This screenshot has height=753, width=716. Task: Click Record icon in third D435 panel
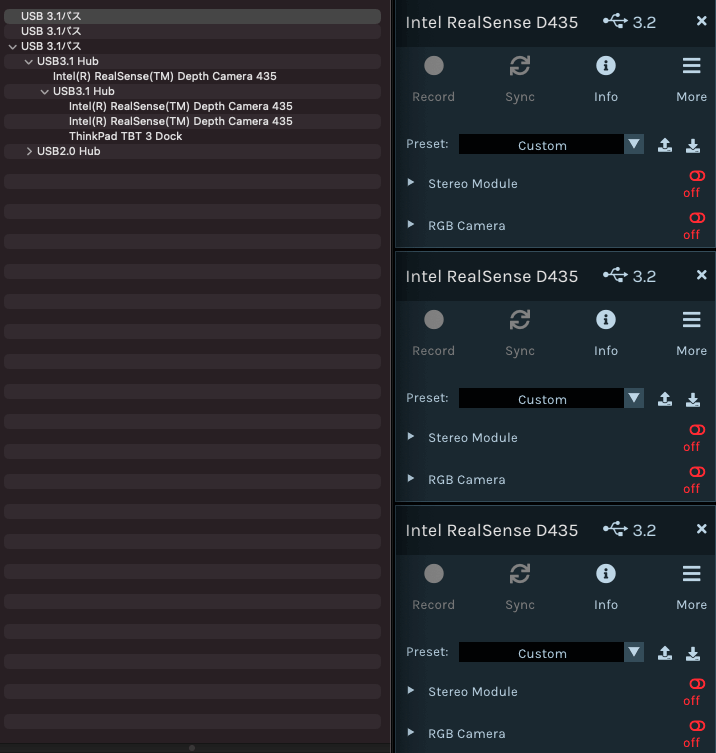tap(434, 574)
